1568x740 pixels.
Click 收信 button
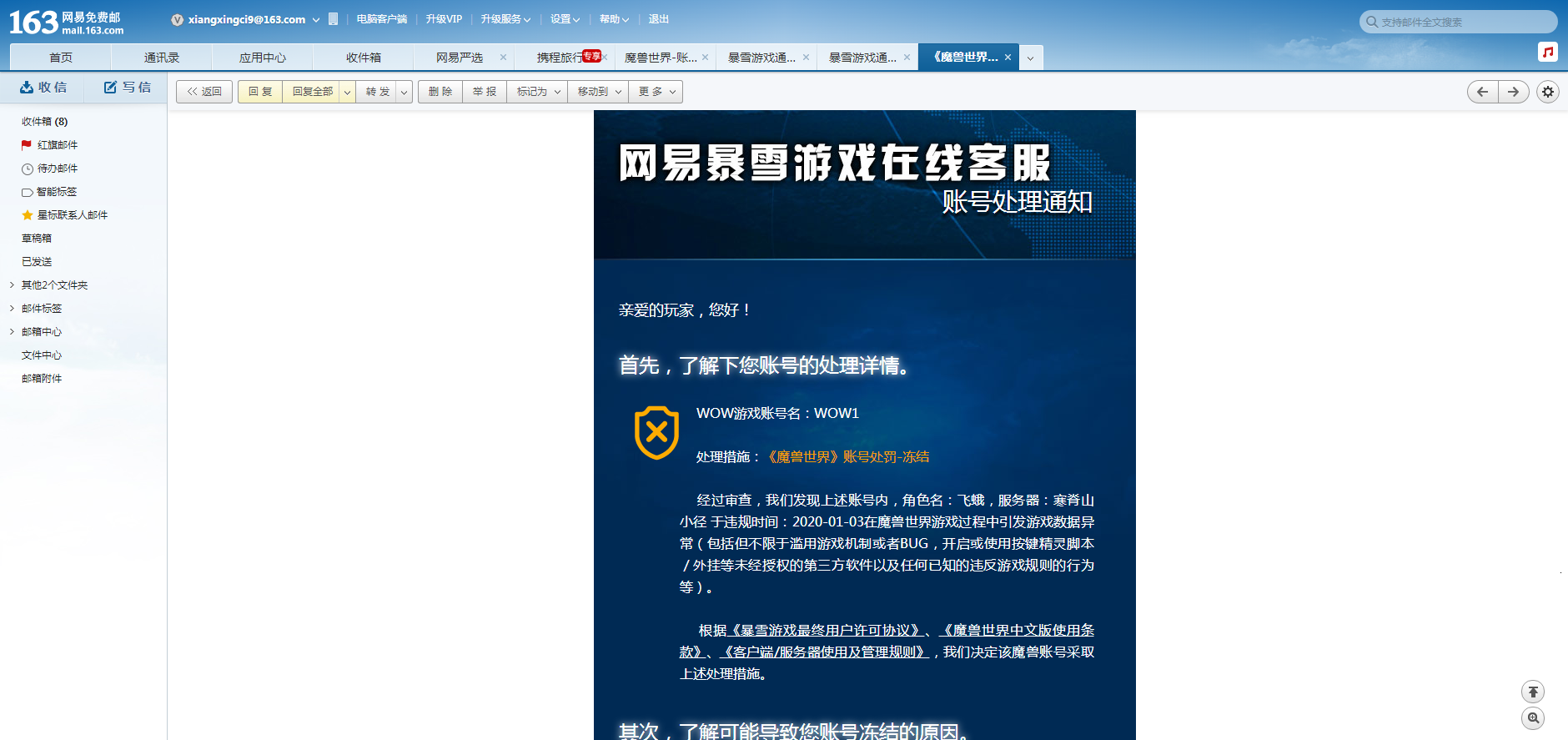point(43,88)
